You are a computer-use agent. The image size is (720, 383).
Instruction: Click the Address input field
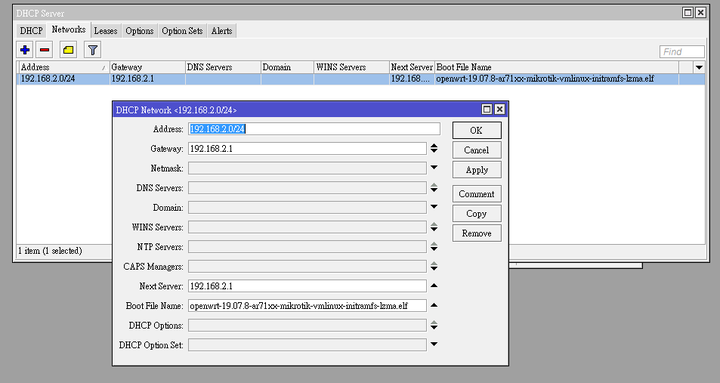click(x=314, y=129)
